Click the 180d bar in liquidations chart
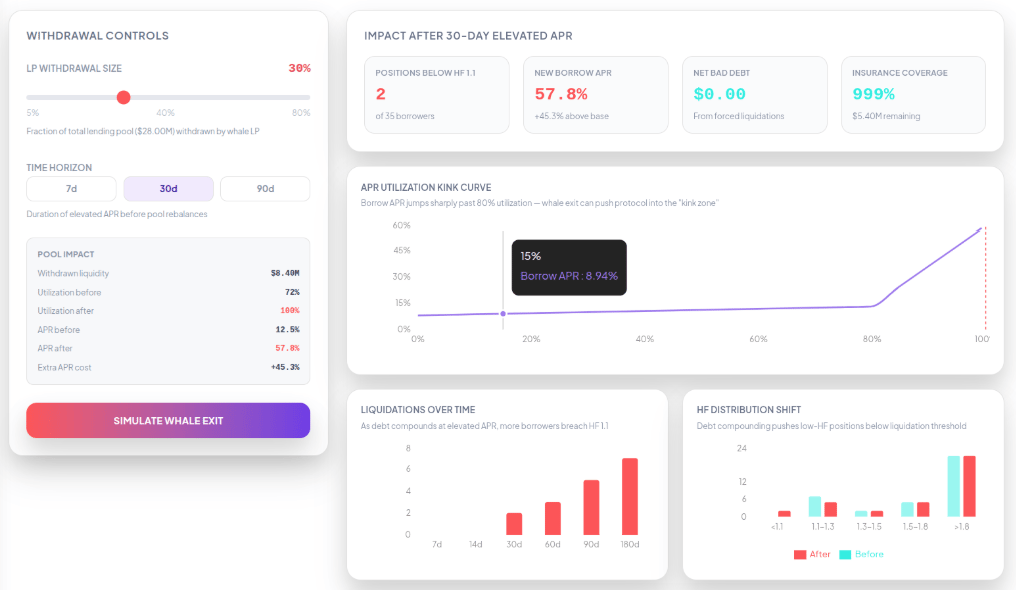 [x=630, y=496]
